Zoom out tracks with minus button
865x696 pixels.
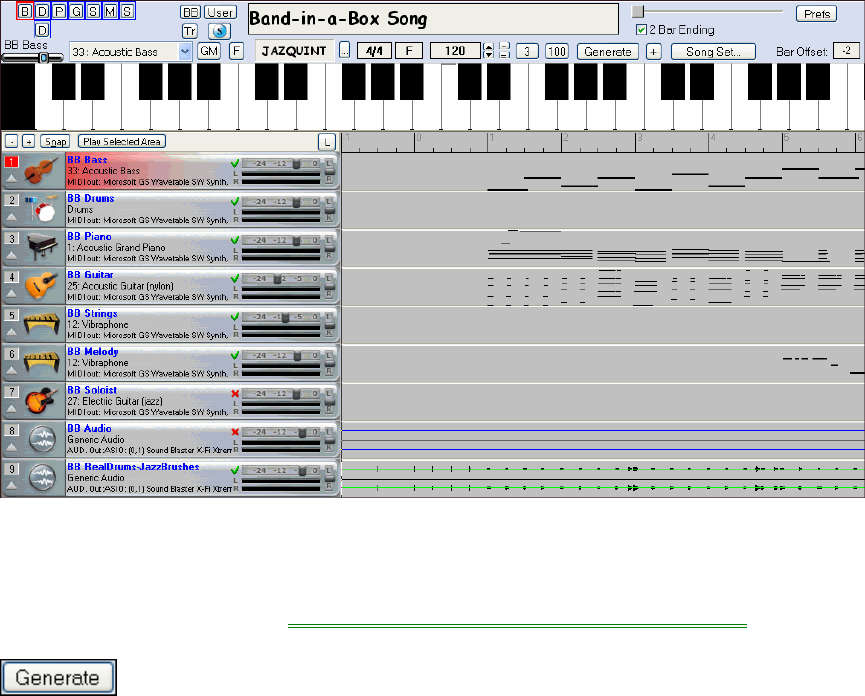click(x=12, y=142)
